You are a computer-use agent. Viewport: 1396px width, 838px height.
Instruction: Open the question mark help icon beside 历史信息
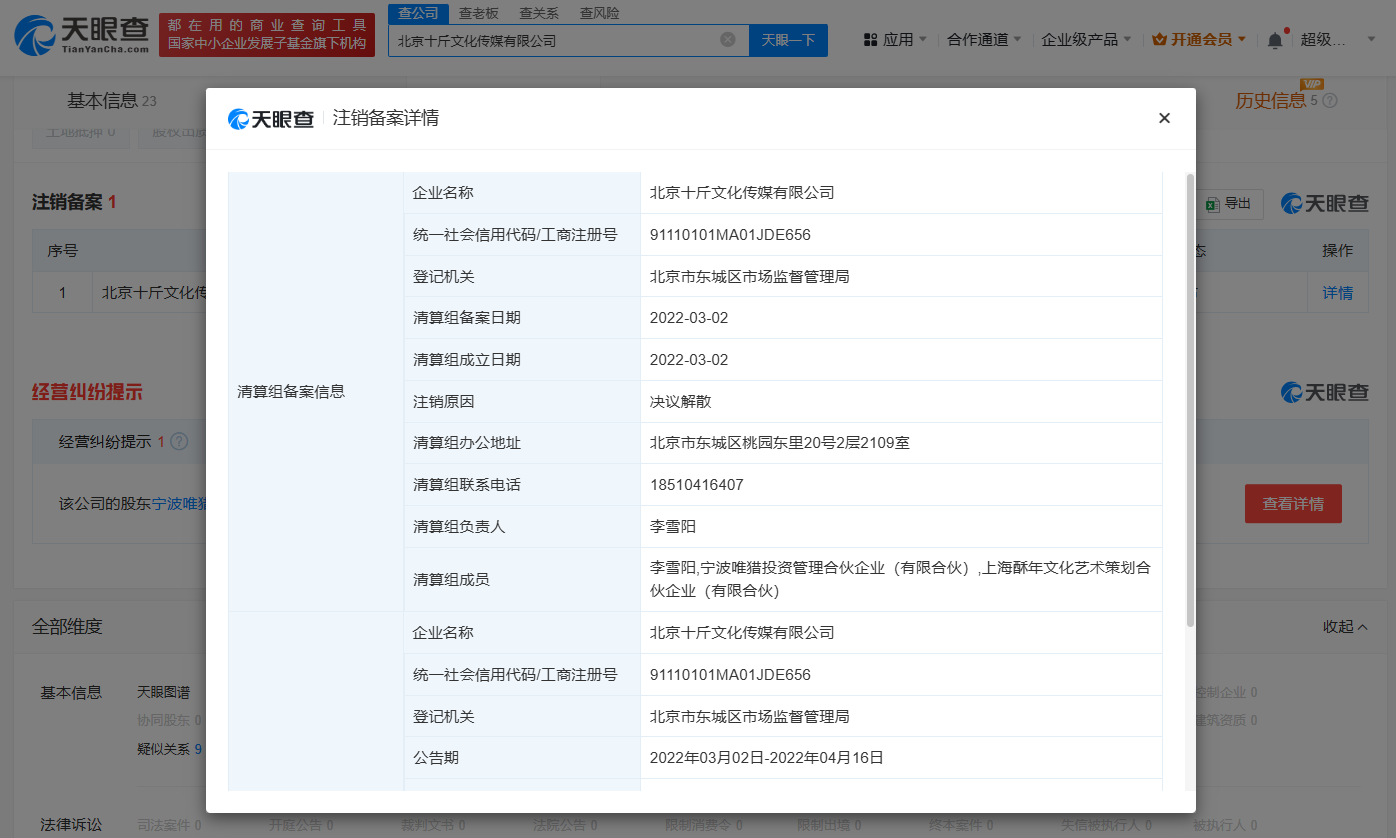pyautogui.click(x=1329, y=100)
